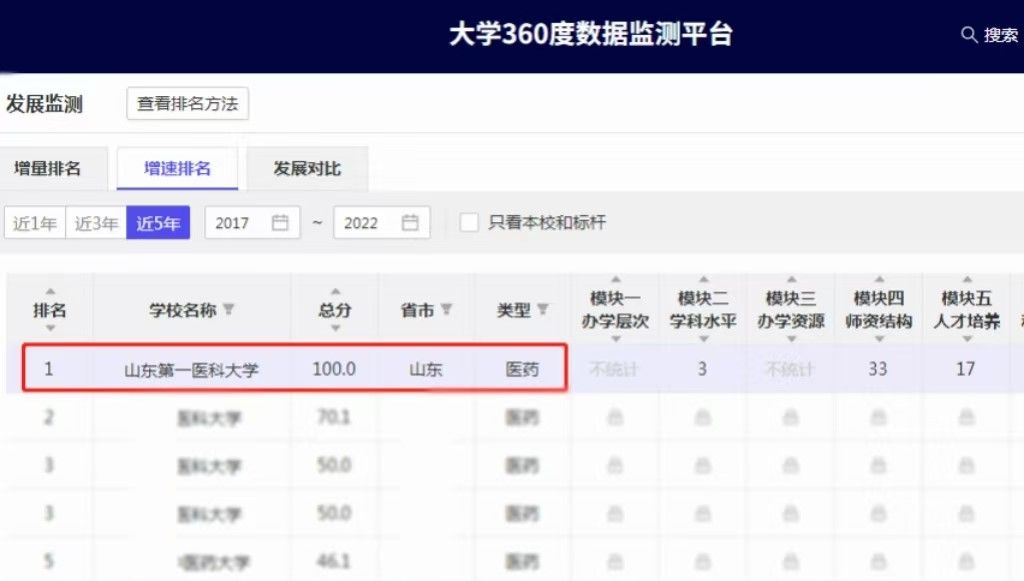Click the 山东第一医科大学 table row
The height and width of the screenshot is (581, 1024).
191,369
